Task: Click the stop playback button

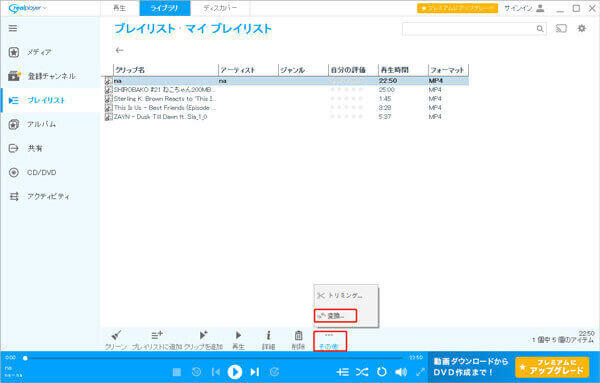Action: 176,372
